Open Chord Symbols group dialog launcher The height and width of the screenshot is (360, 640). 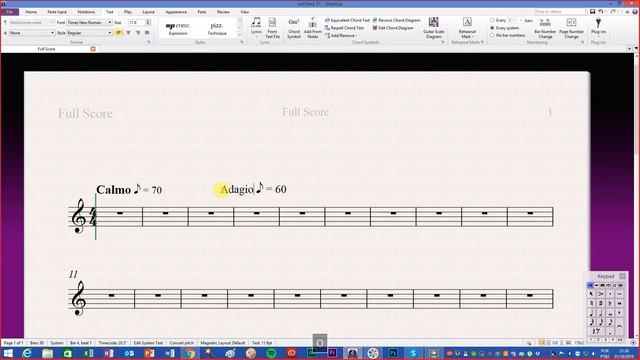pos(443,42)
